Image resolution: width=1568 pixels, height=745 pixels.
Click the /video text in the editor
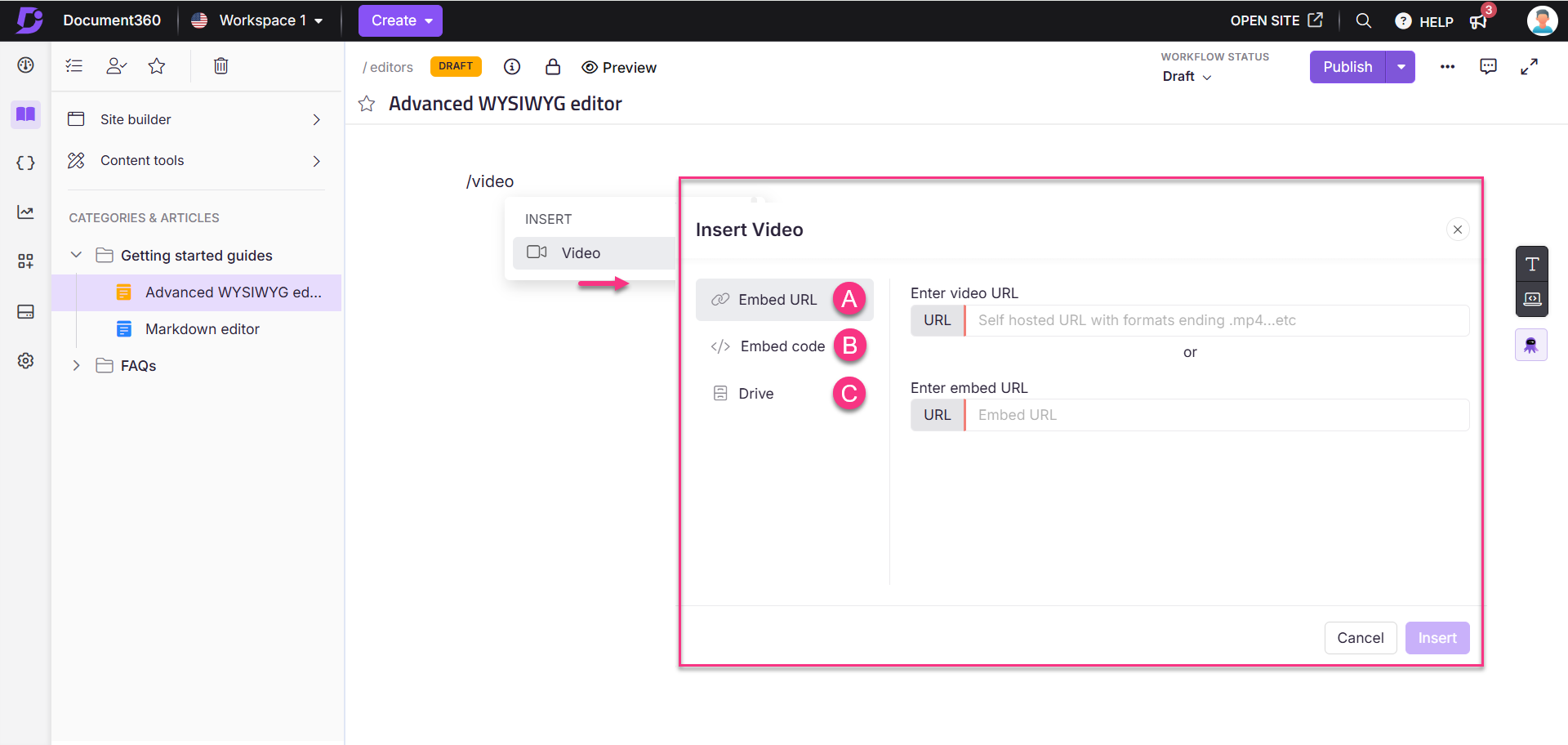coord(490,181)
